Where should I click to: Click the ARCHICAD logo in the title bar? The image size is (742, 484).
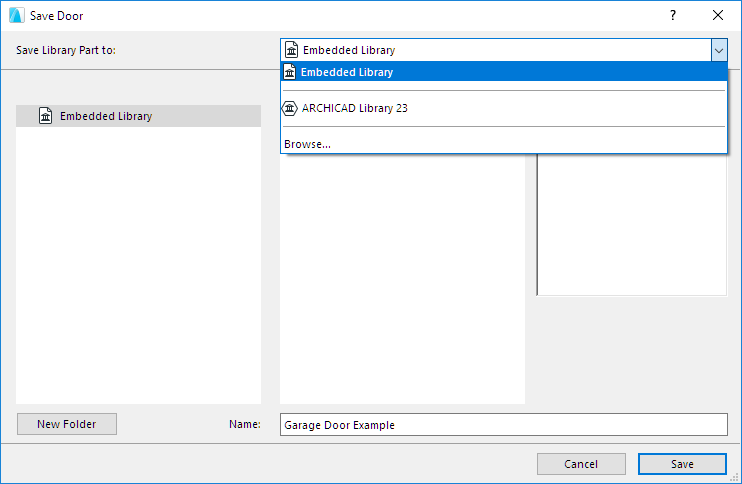[x=17, y=15]
